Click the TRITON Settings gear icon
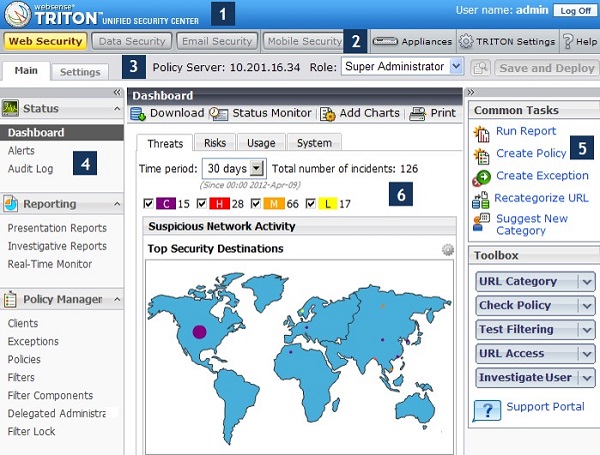The height and width of the screenshot is (455, 600). pos(466,41)
